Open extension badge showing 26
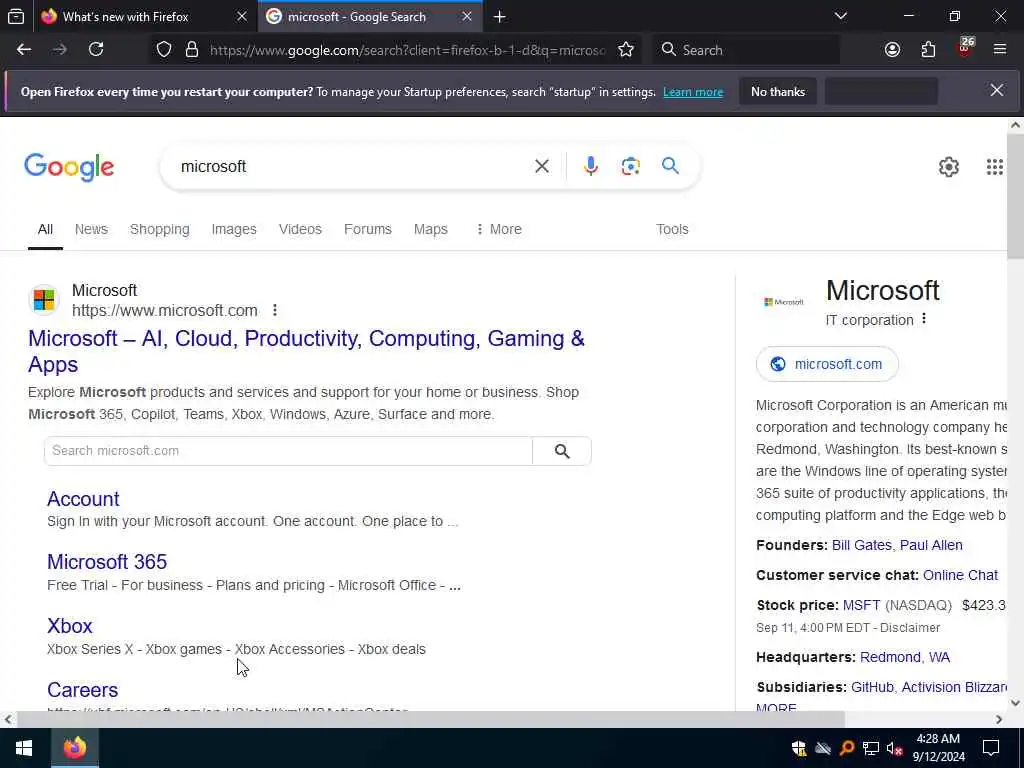This screenshot has width=1024, height=768. point(965,48)
